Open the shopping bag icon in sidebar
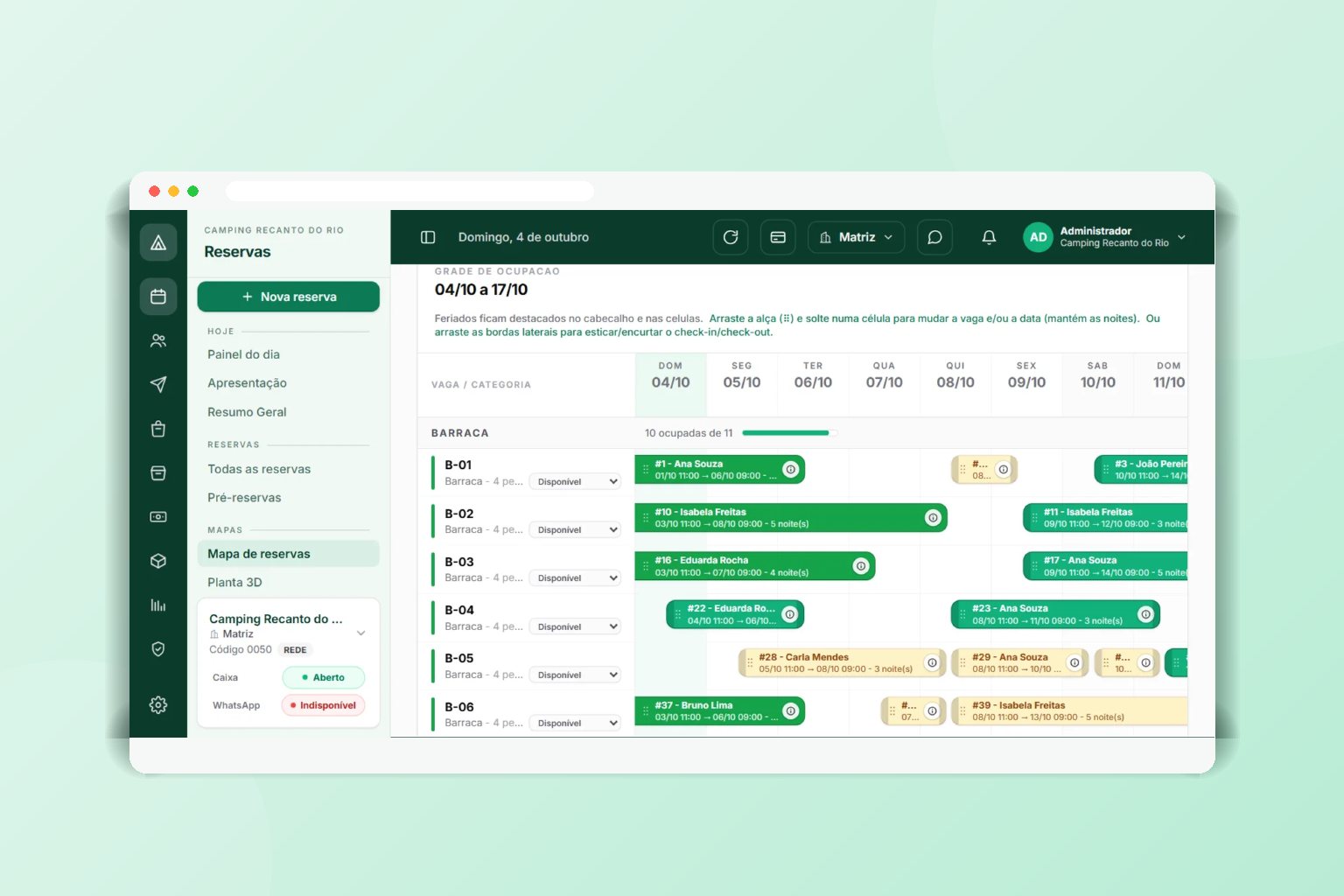The height and width of the screenshot is (896, 1344). click(158, 429)
